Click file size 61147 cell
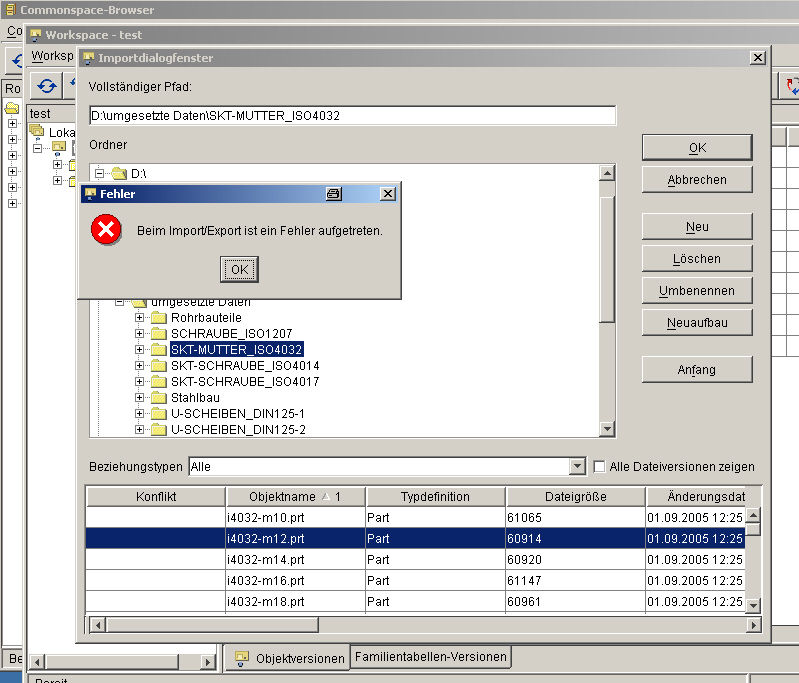This screenshot has height=683, width=799. click(575, 580)
